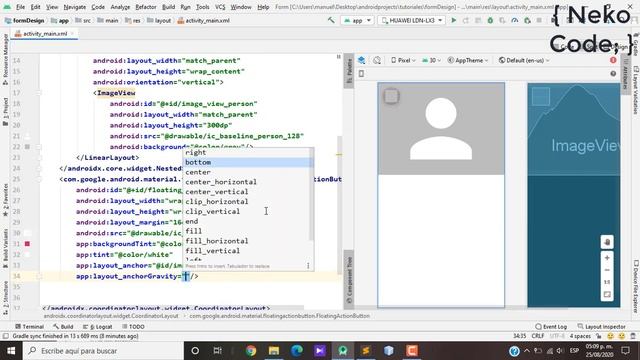Open the Navigate menu
640x360 pixels.
point(75,7)
